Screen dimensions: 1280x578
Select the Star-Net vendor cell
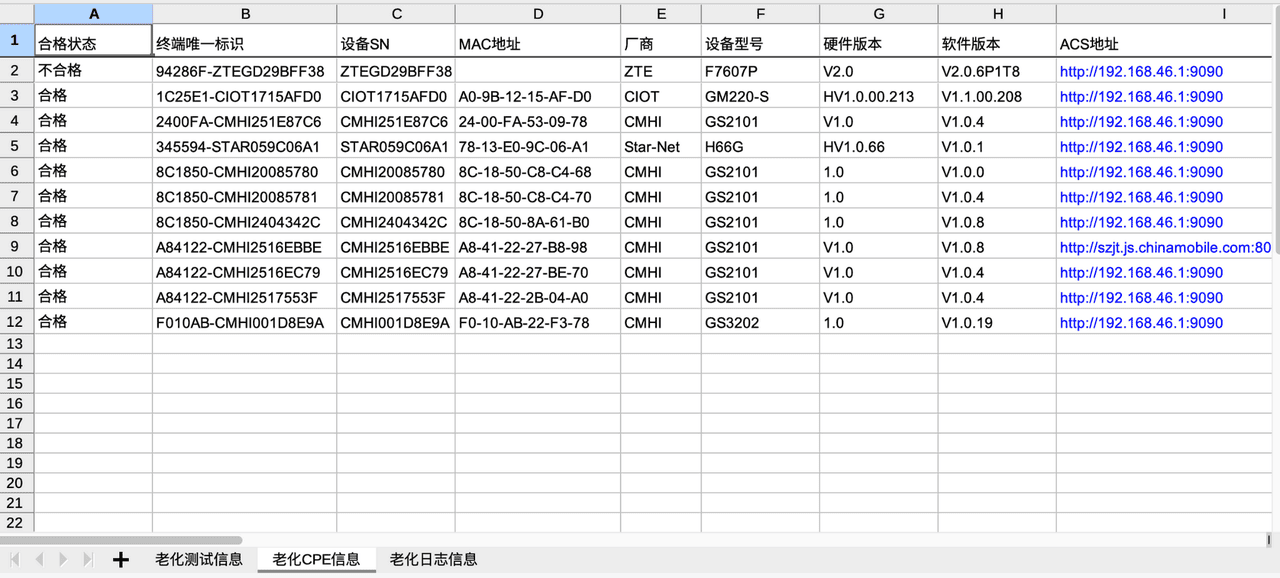pyautogui.click(x=651, y=147)
